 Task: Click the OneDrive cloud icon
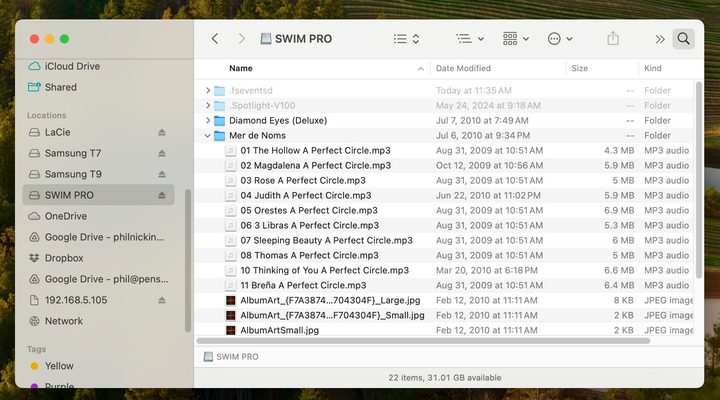coord(34,216)
